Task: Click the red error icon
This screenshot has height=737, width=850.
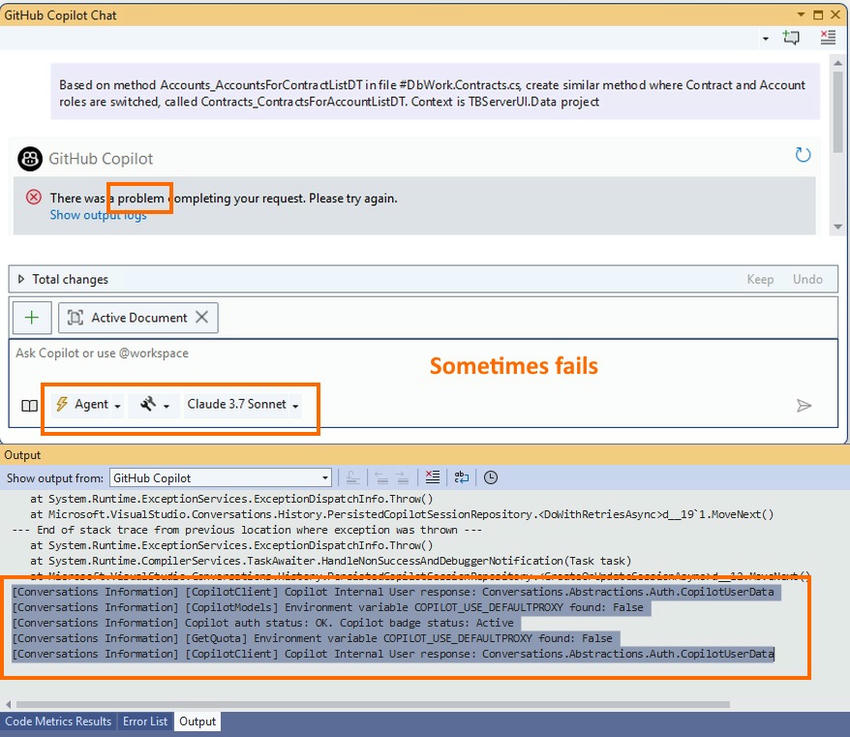Action: 34,197
